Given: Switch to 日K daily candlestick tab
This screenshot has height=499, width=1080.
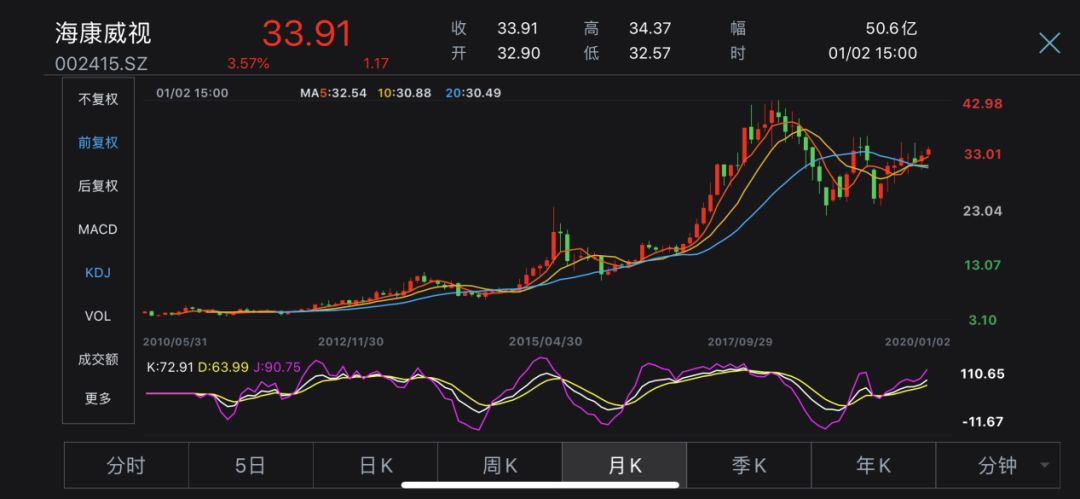Looking at the screenshot, I should [375, 465].
